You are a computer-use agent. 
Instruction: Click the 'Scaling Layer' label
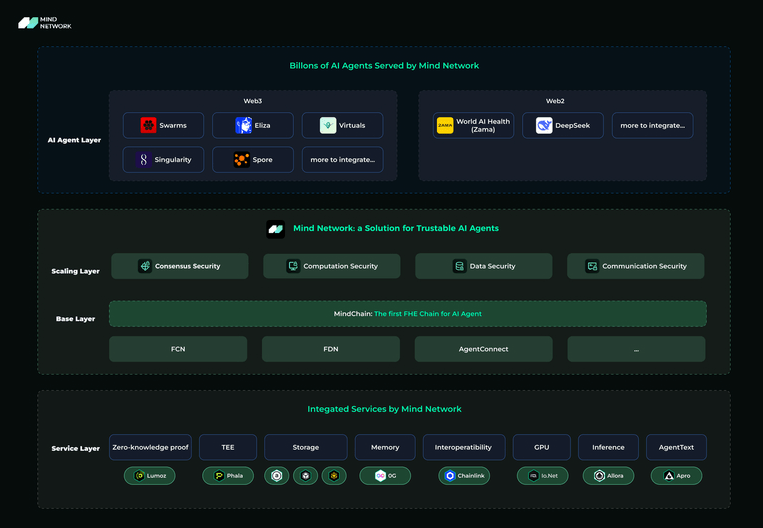click(75, 271)
